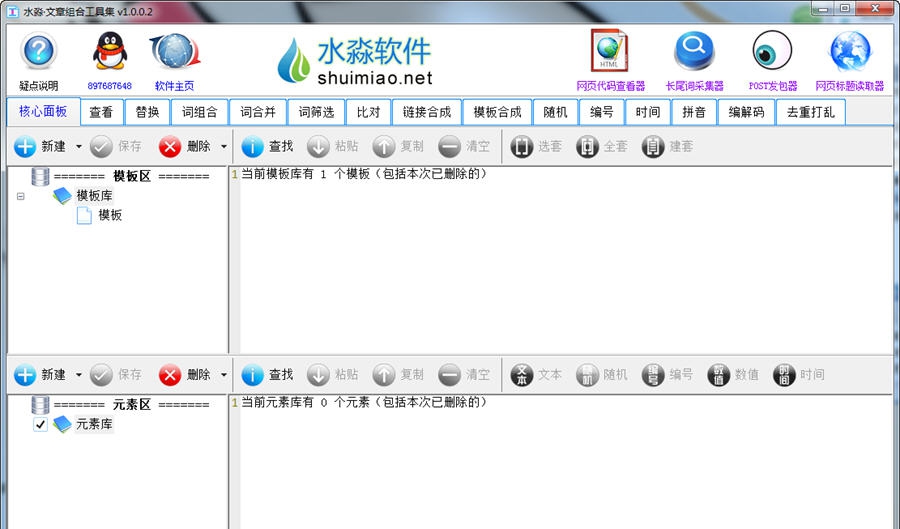This screenshot has width=900, height=529.
Task: Open template 新建 dropdown arrow
Action: (79, 146)
